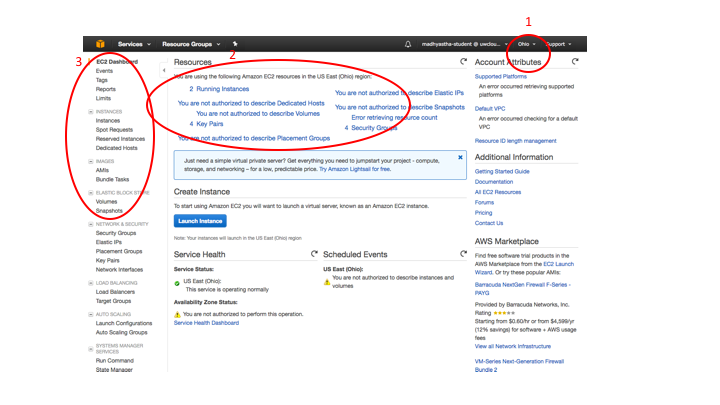This screenshot has height=405, width=720.
Task: Open the Default VPC link
Action: pyautogui.click(x=490, y=109)
